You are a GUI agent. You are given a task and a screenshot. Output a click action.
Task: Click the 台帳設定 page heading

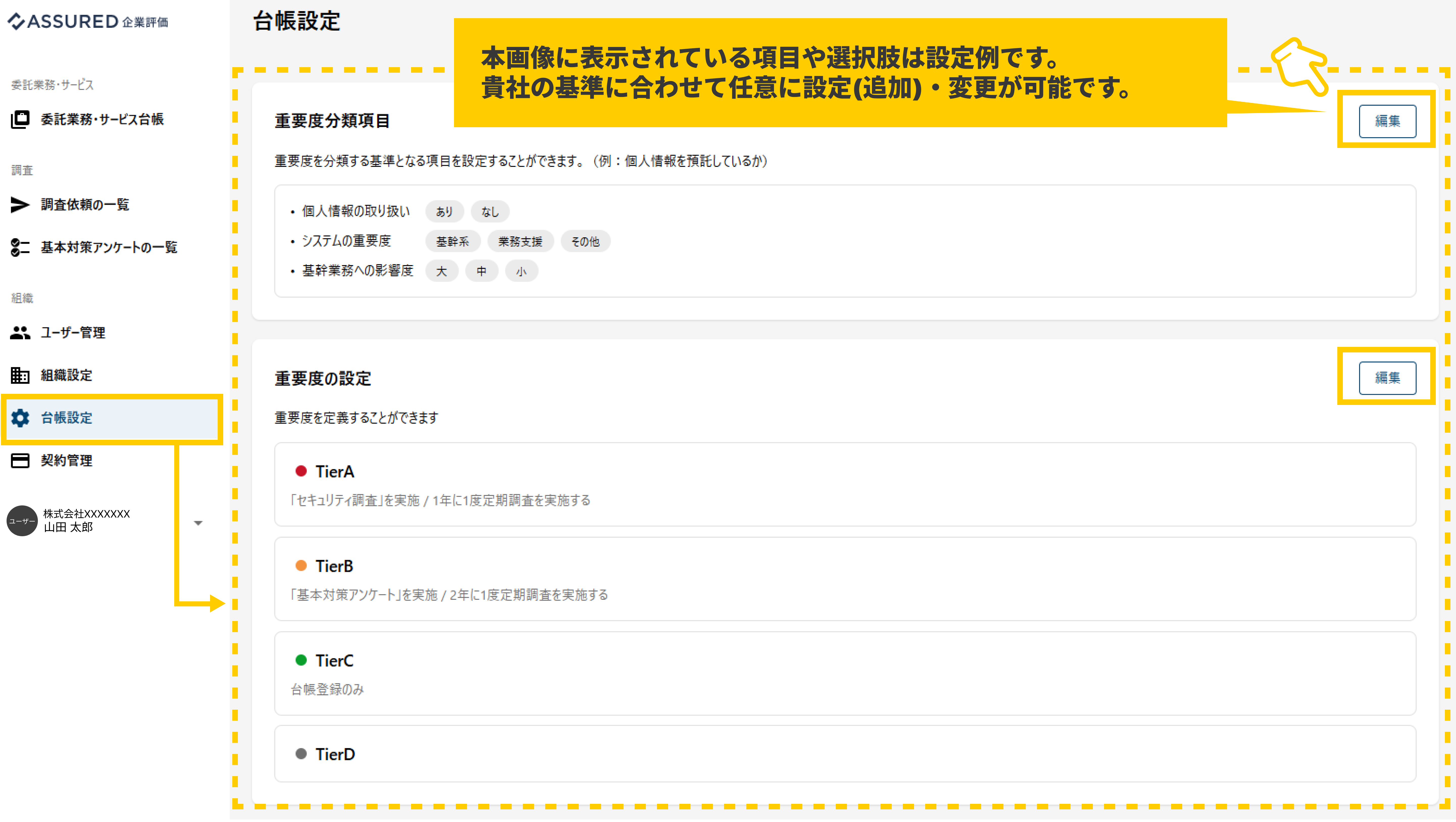297,21
